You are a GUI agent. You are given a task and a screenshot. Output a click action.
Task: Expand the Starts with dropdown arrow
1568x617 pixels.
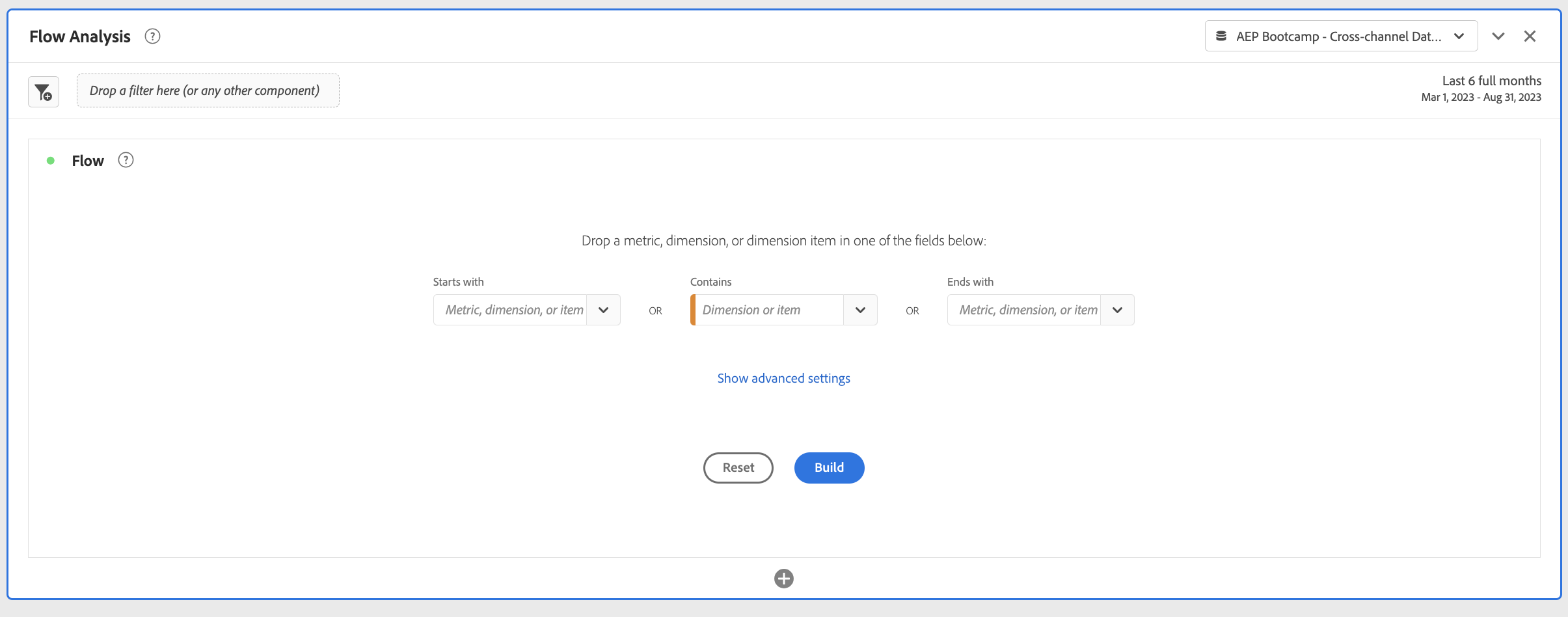coord(604,310)
